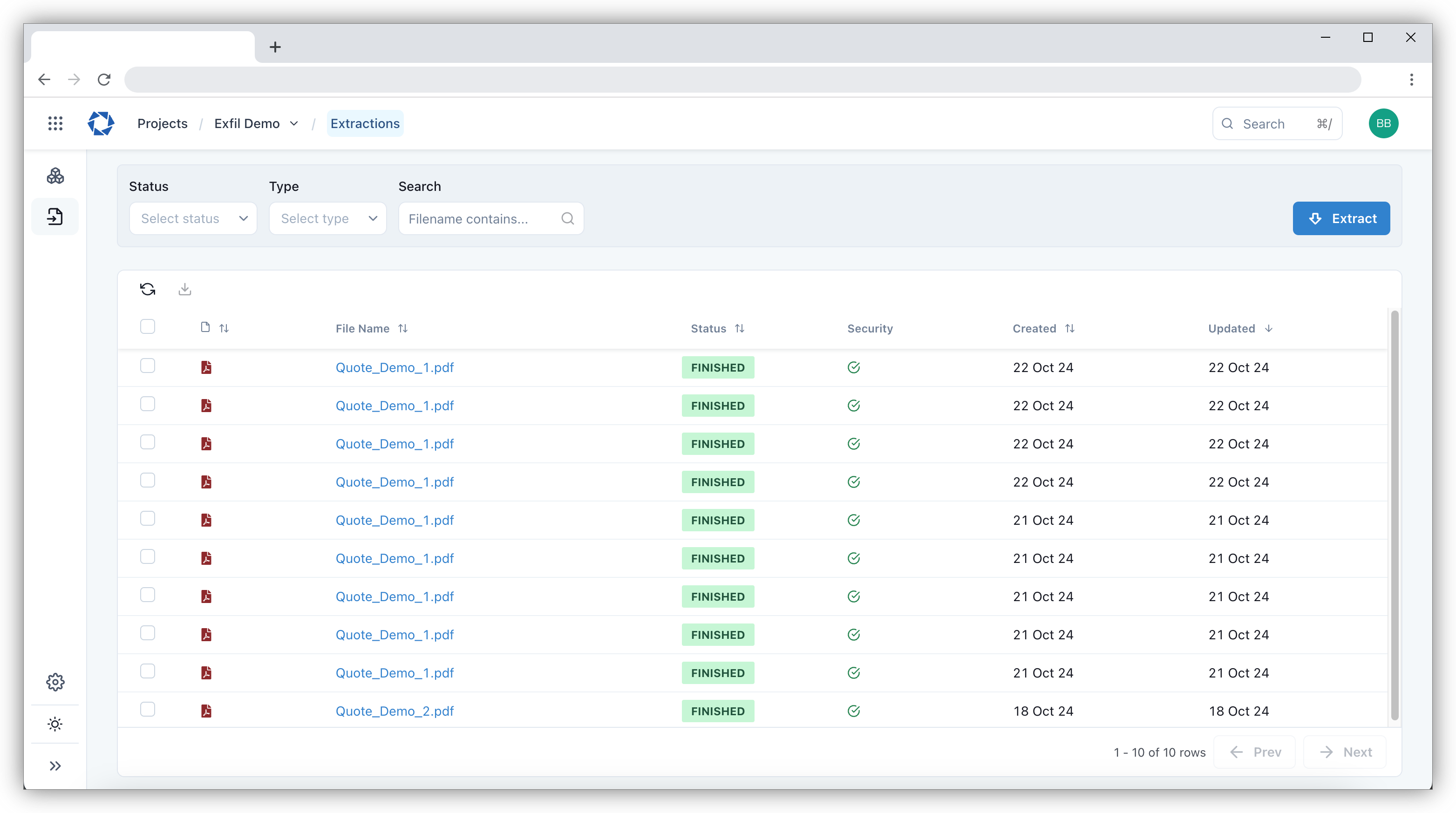Click the table refresh icon

click(x=148, y=289)
